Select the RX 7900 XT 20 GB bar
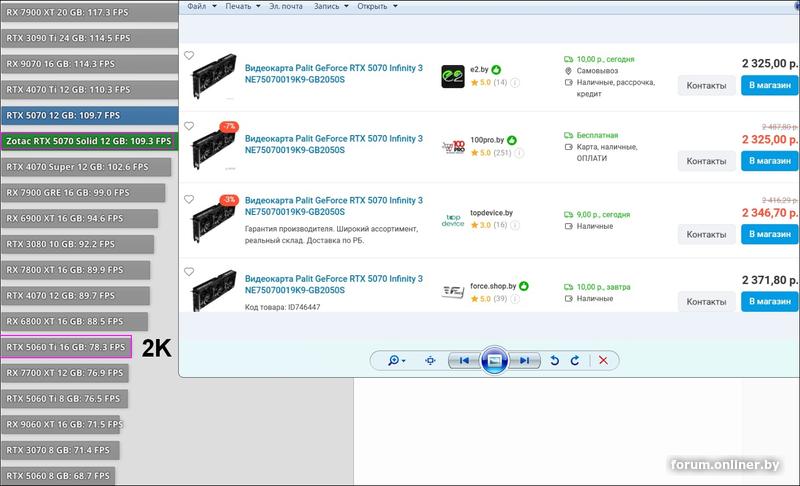 coord(89,12)
